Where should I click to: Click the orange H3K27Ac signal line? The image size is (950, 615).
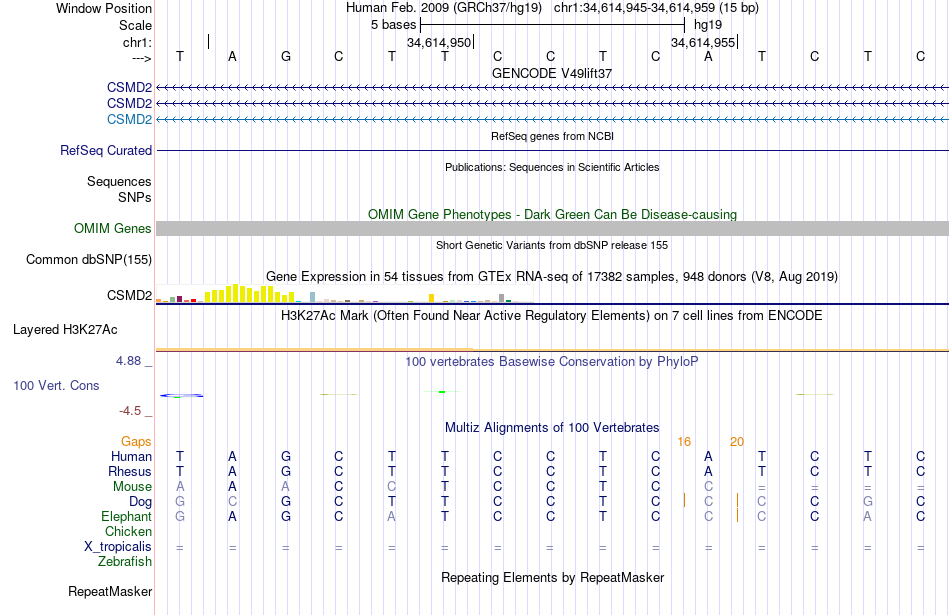[552, 350]
